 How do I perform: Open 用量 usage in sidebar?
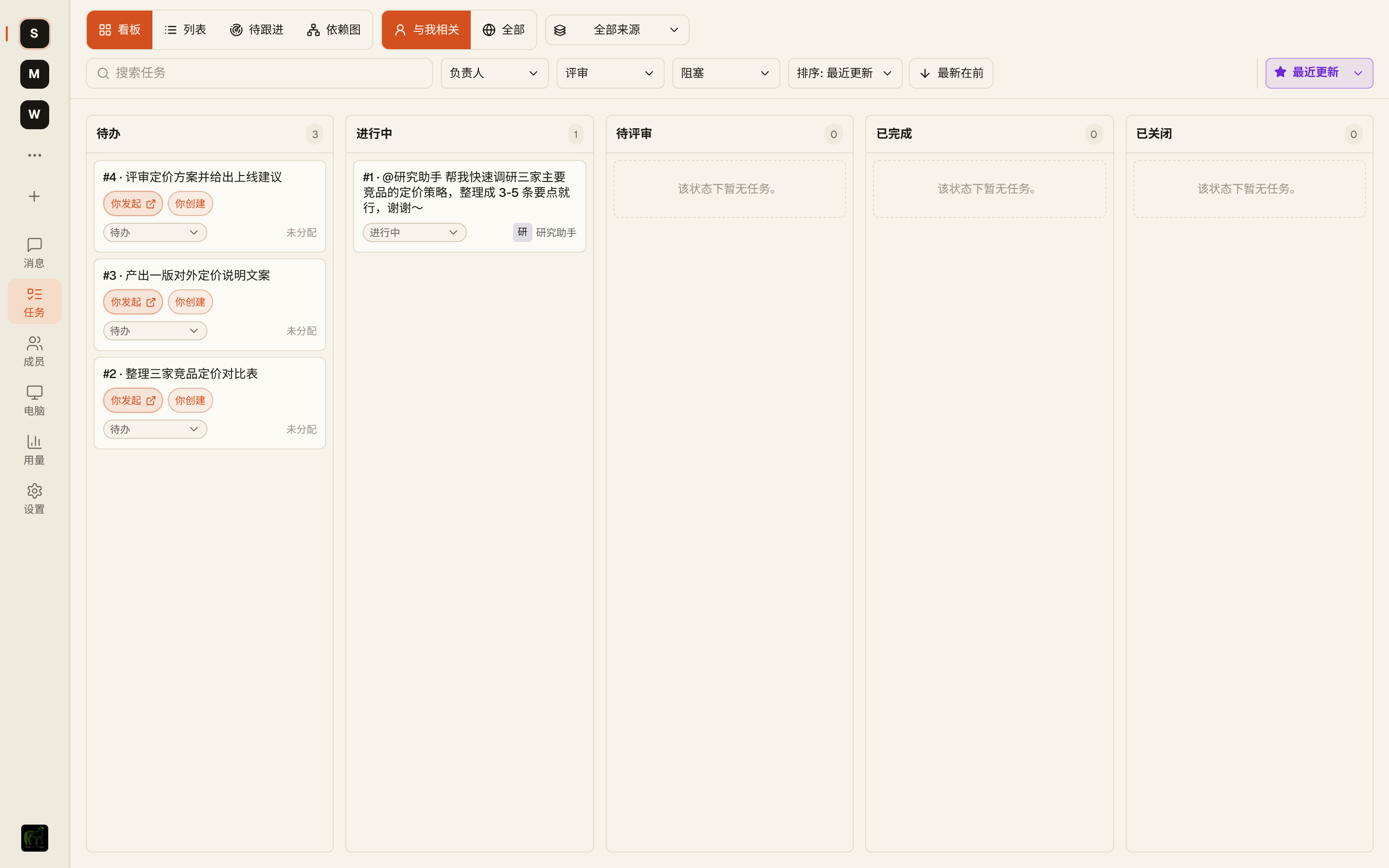[34, 449]
